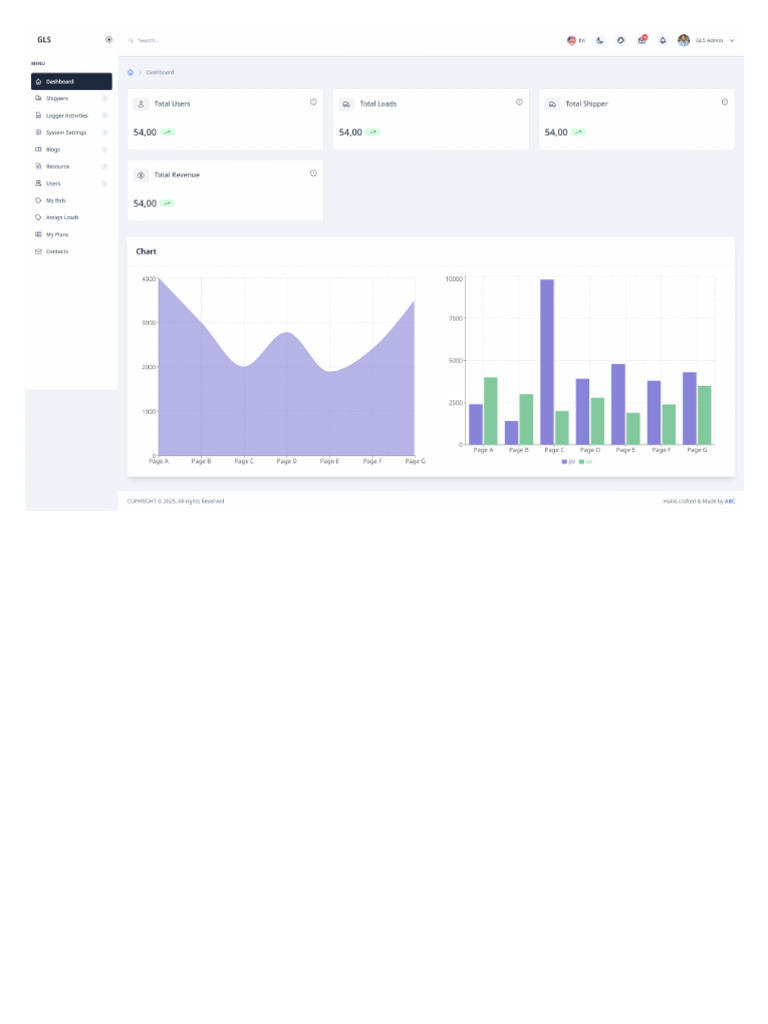Viewport: 768px width, 1024px height.
Task: Click the 54,00 value on Total Shipper card
Action: (x=556, y=132)
